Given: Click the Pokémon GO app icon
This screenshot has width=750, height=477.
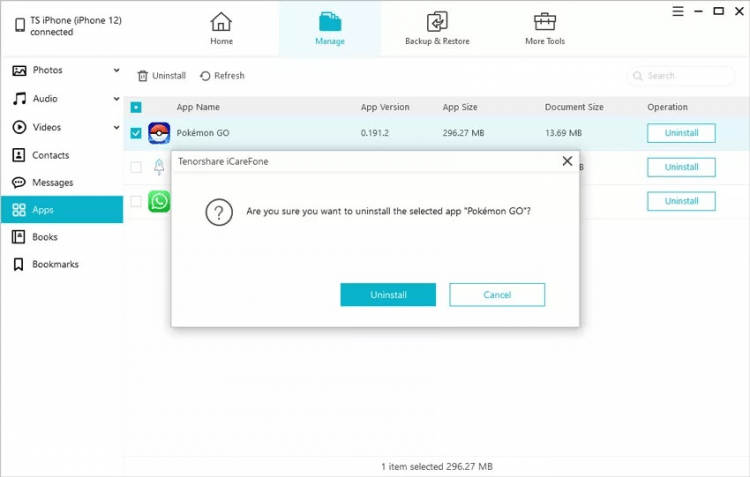Looking at the screenshot, I should click(x=159, y=133).
